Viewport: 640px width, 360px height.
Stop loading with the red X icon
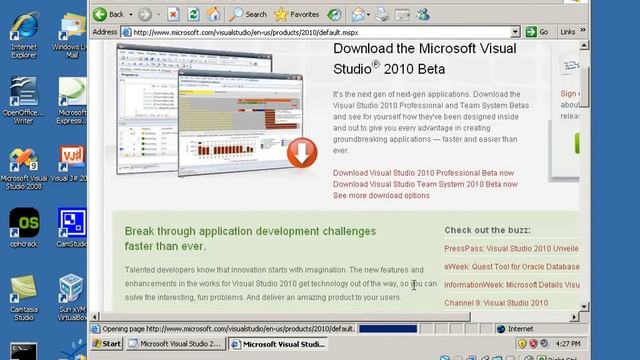click(173, 15)
